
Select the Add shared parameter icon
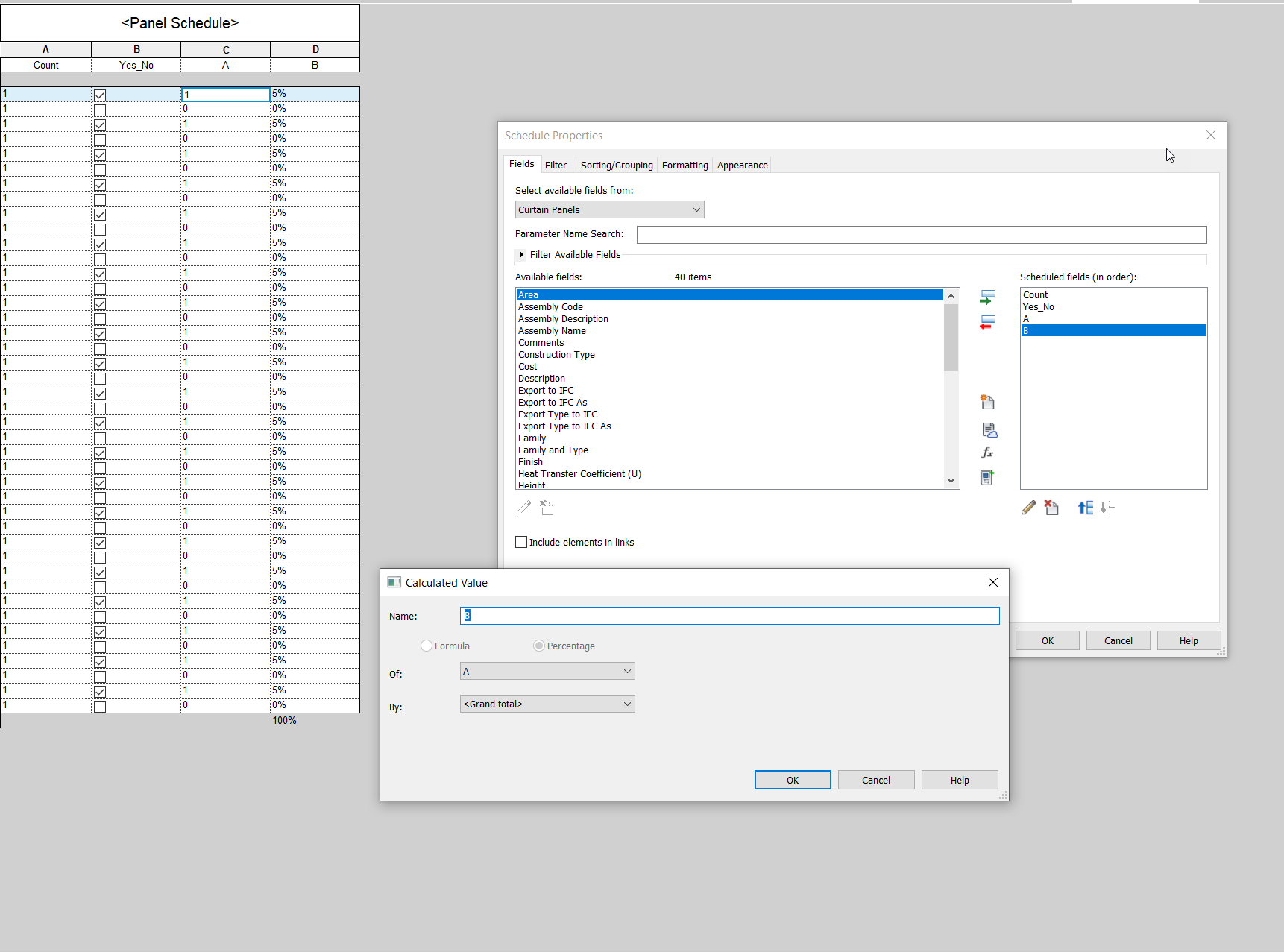(x=989, y=430)
